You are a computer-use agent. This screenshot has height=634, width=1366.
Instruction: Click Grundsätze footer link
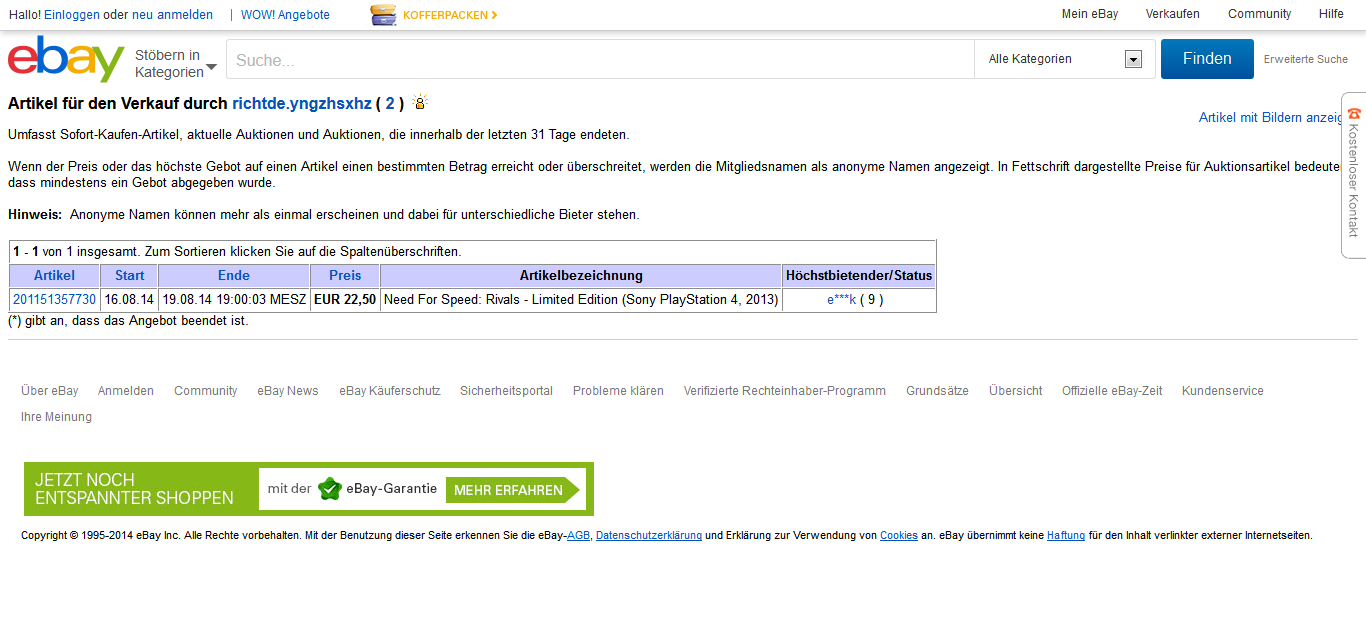(937, 391)
